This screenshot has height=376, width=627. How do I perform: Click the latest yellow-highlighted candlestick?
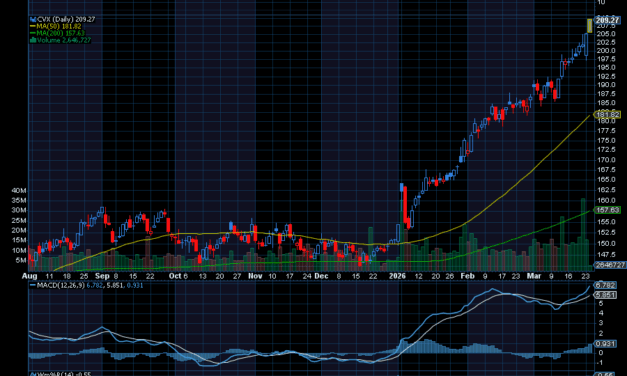coord(589,26)
